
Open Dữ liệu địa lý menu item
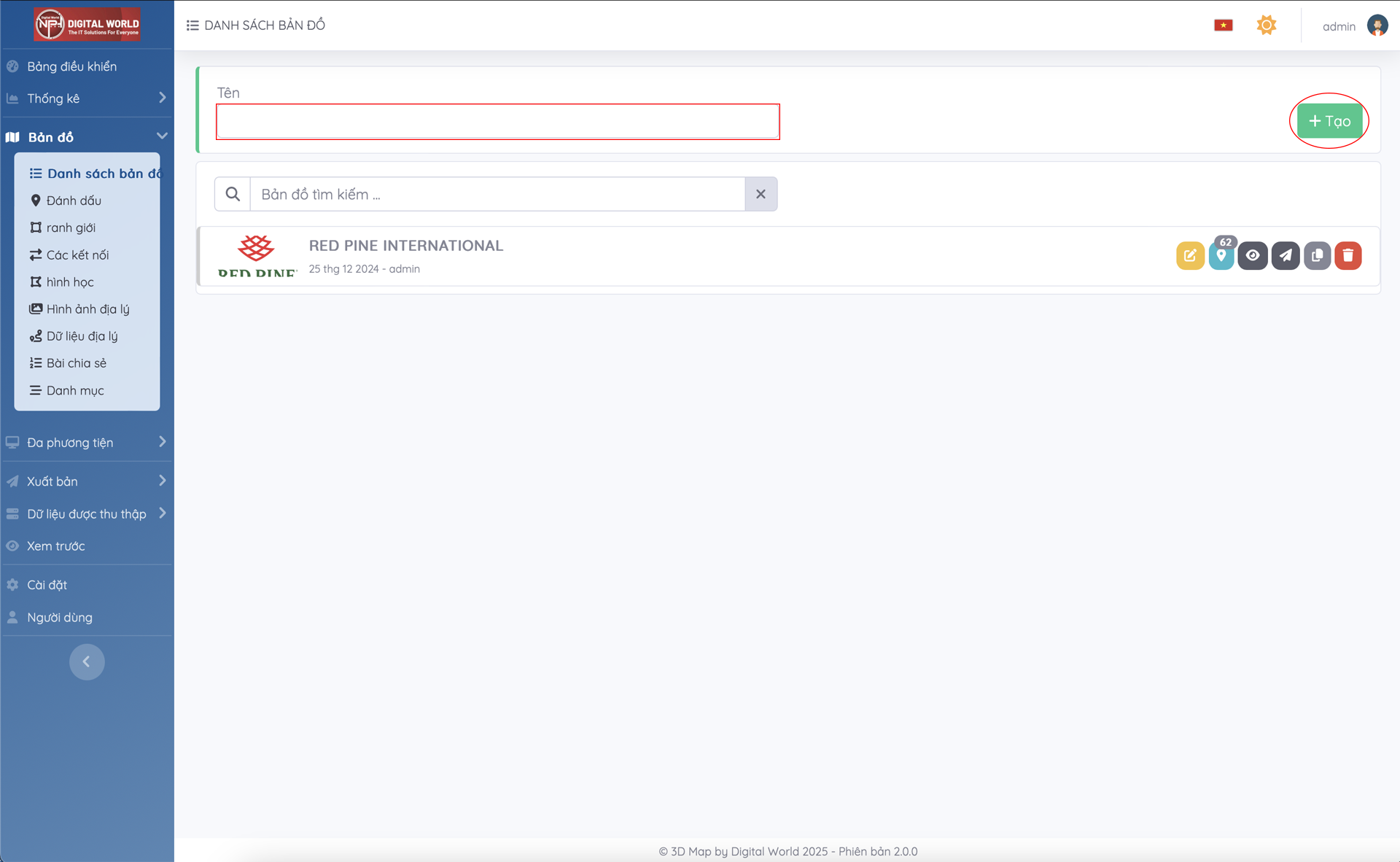(82, 336)
